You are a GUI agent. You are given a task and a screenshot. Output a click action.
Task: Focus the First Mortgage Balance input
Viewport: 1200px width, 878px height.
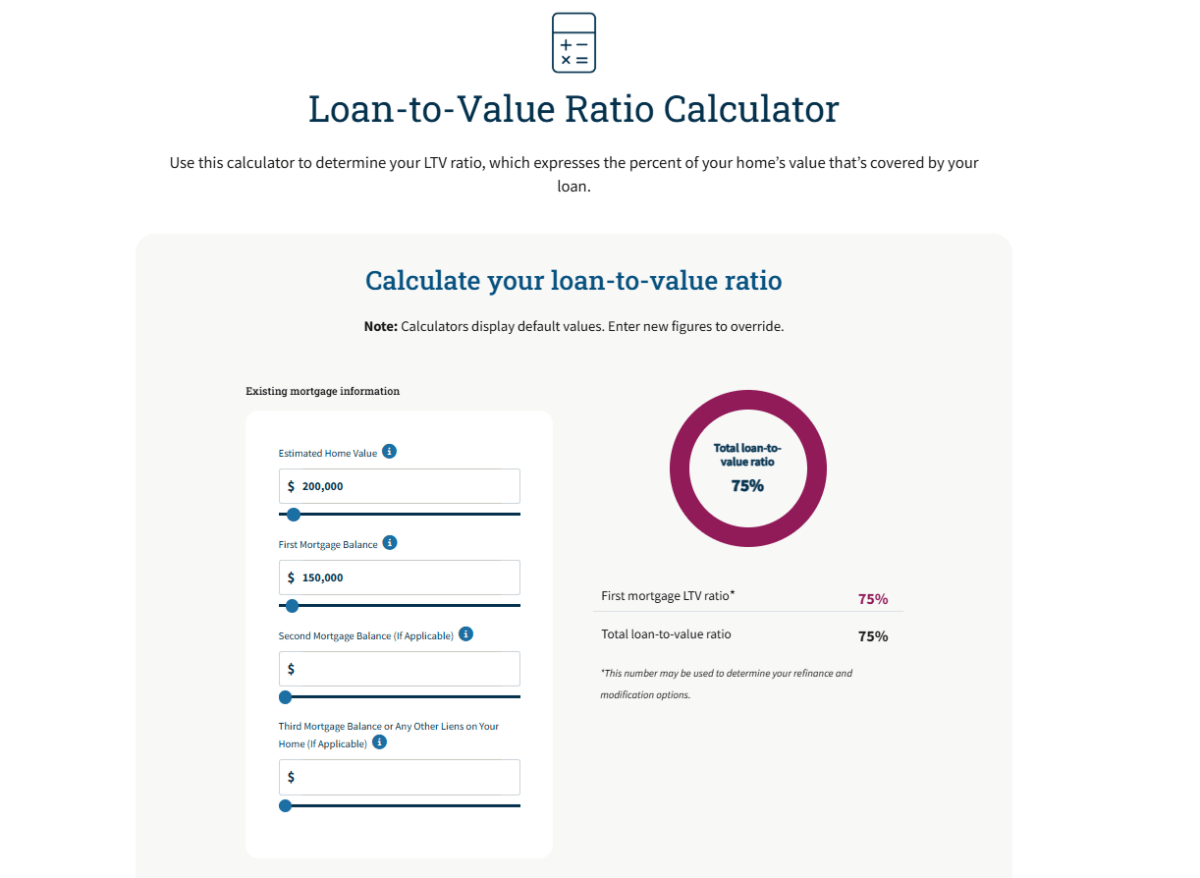click(399, 577)
